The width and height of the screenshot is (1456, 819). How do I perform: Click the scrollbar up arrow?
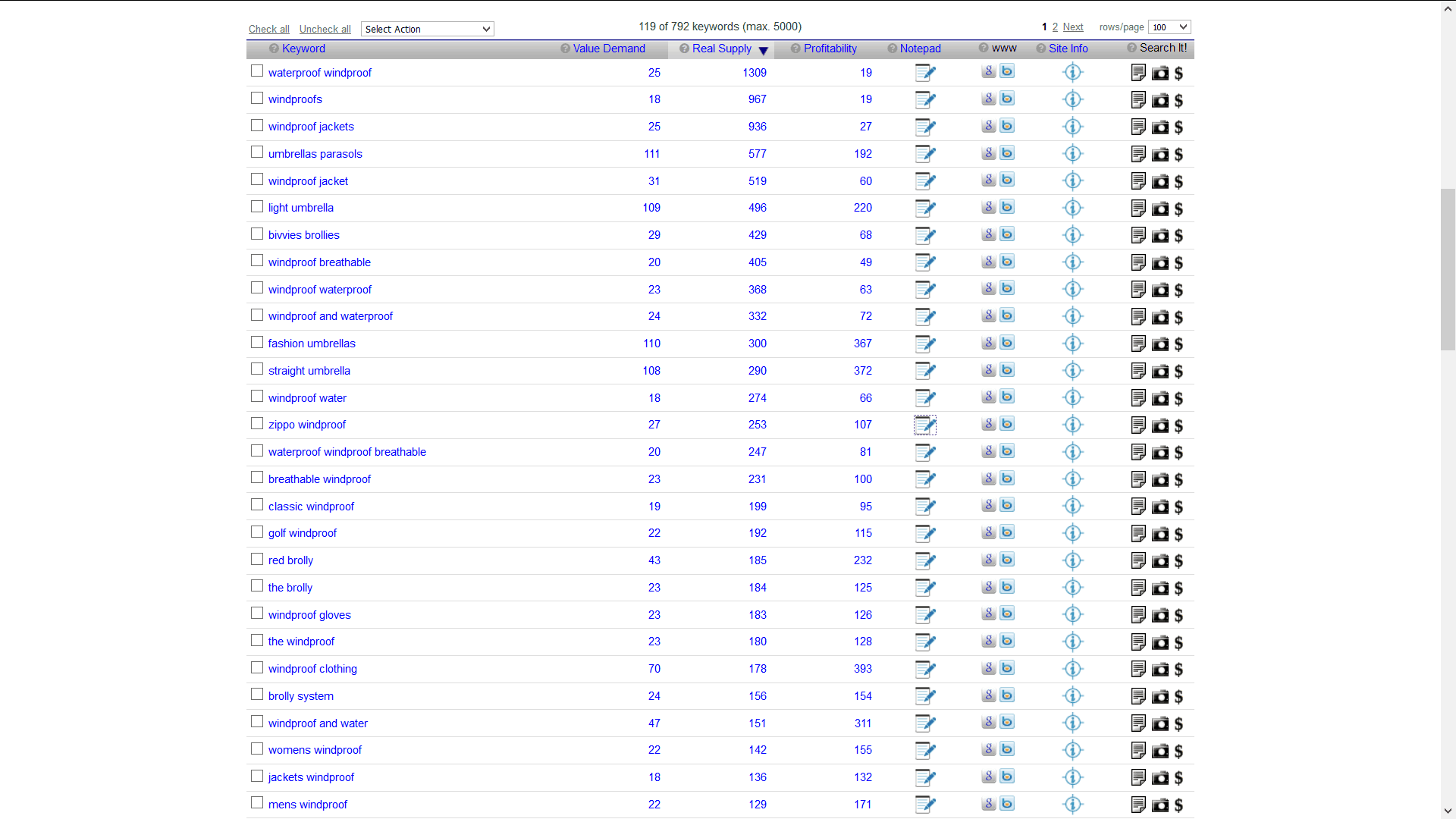coord(1448,8)
